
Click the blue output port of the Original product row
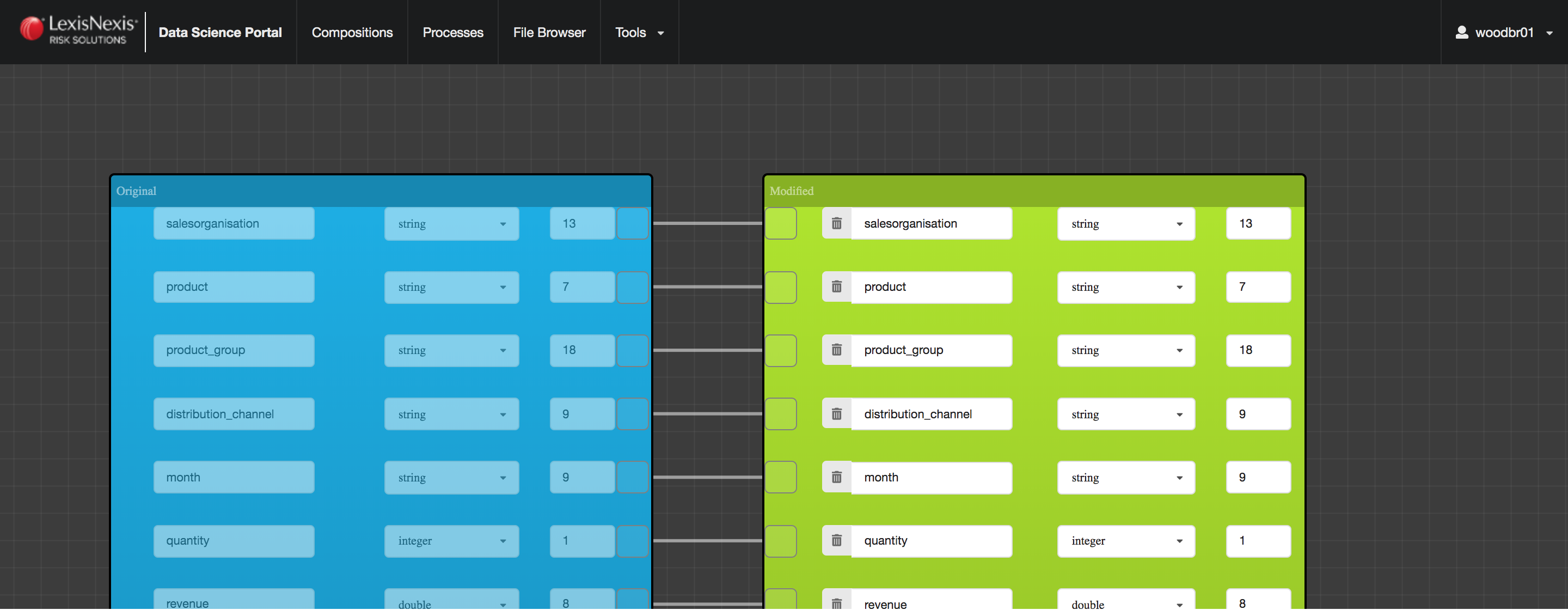pyautogui.click(x=632, y=286)
